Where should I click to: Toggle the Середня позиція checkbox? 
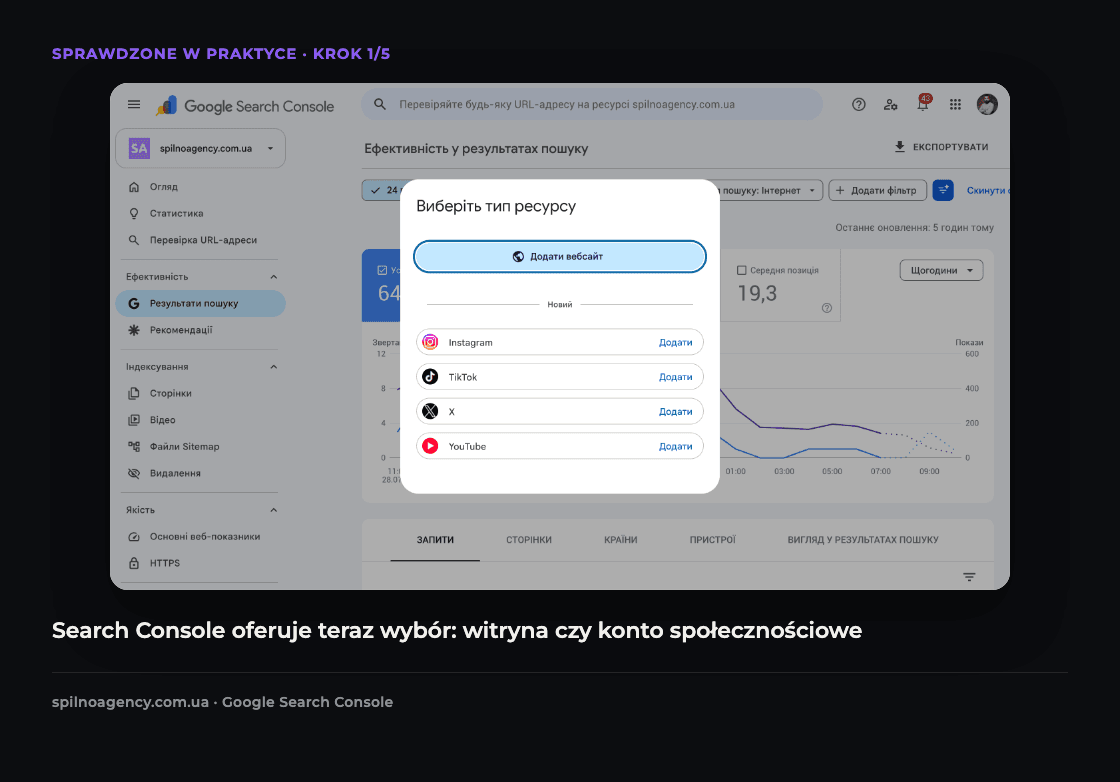741,270
